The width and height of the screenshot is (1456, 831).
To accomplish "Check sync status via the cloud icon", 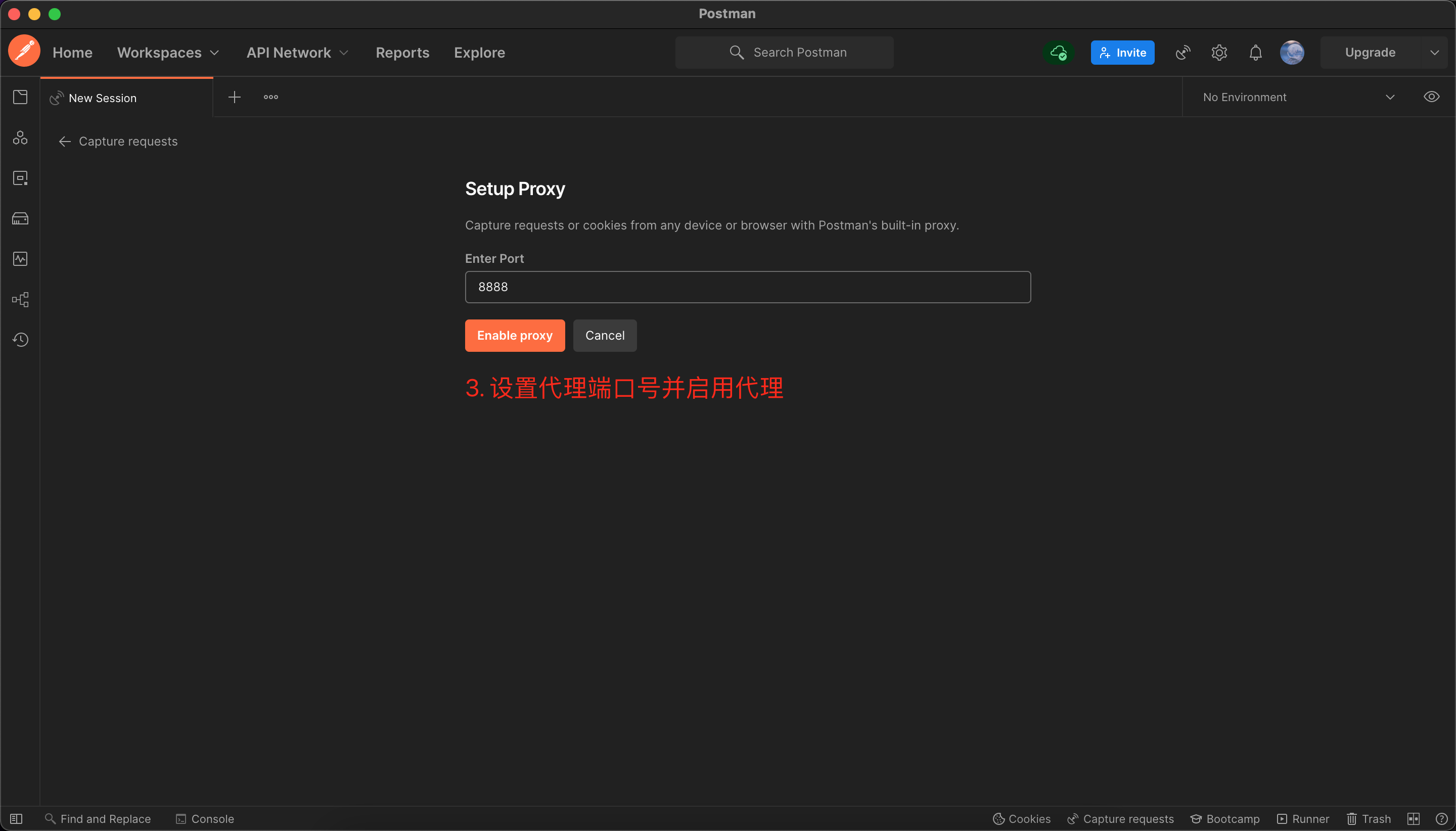I will [x=1058, y=52].
